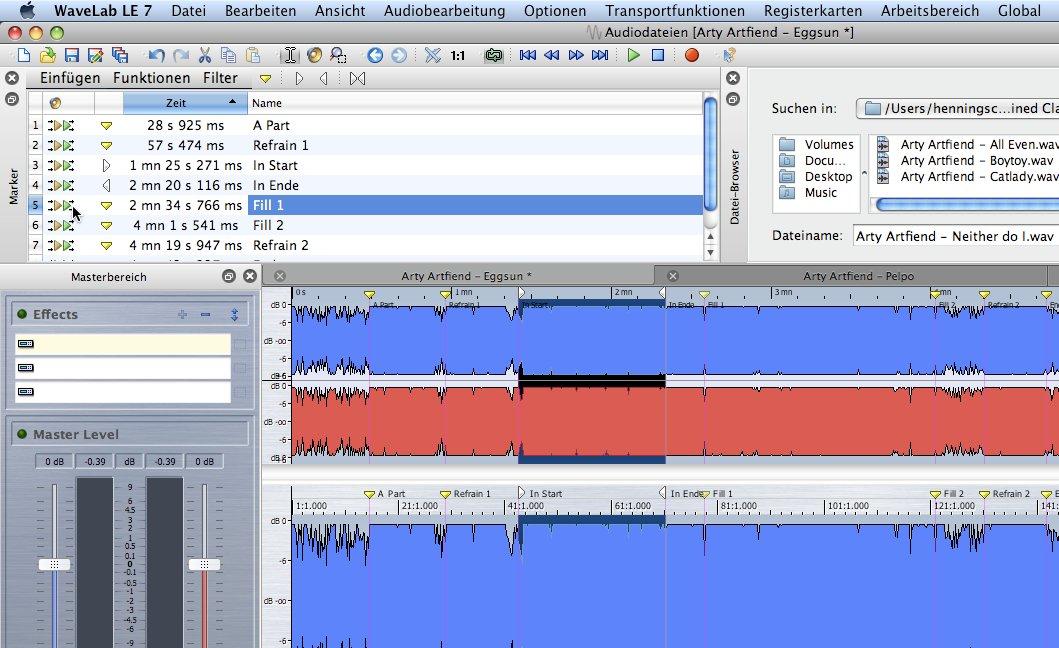Open the Datei menu
The image size is (1059, 648).
pyautogui.click(x=188, y=11)
